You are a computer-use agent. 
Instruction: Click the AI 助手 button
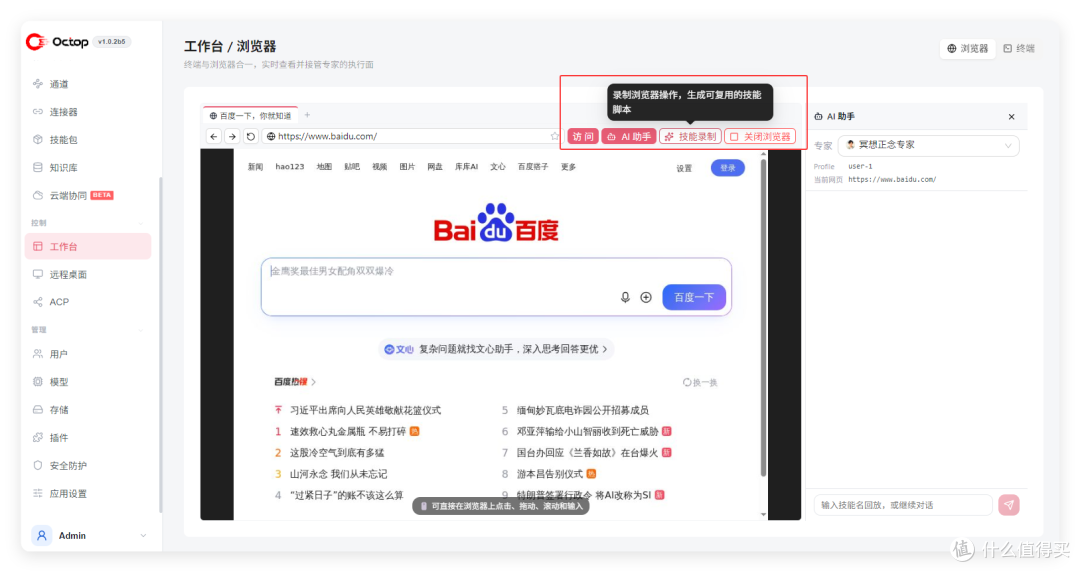[x=629, y=136]
